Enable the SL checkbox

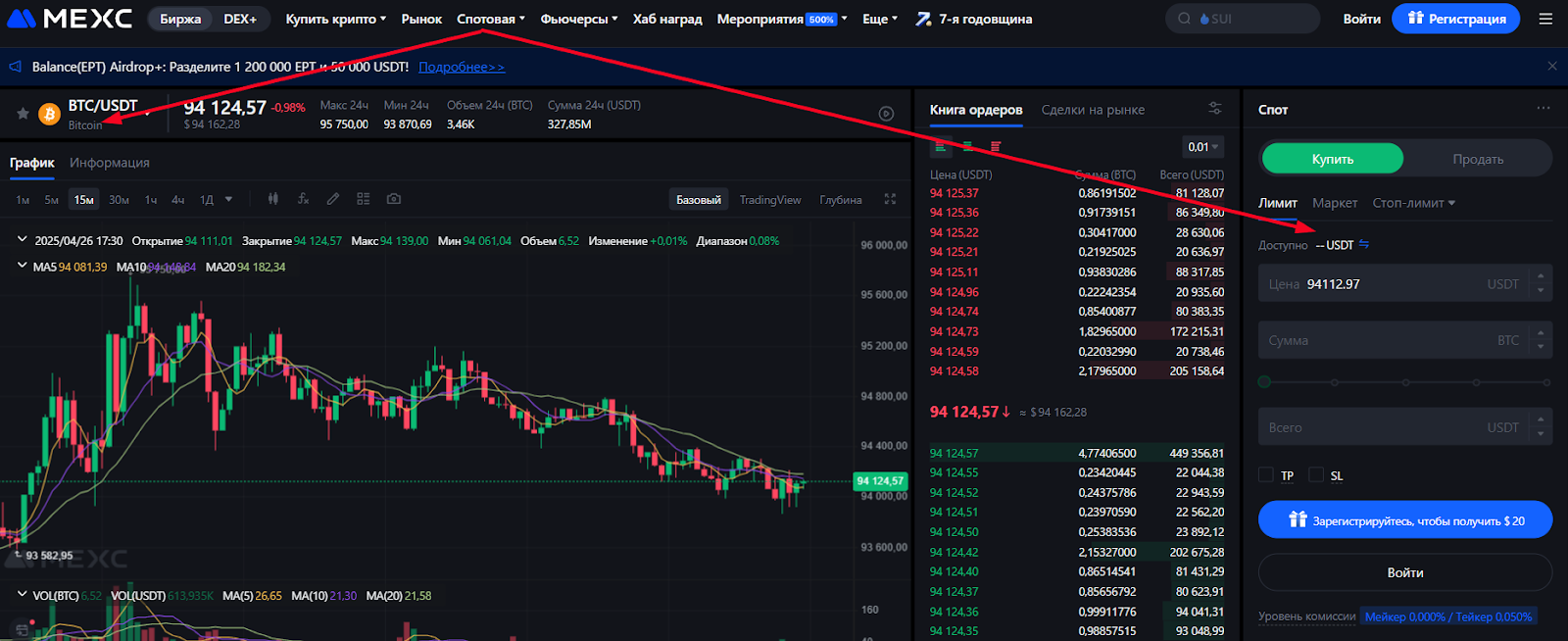(1316, 475)
